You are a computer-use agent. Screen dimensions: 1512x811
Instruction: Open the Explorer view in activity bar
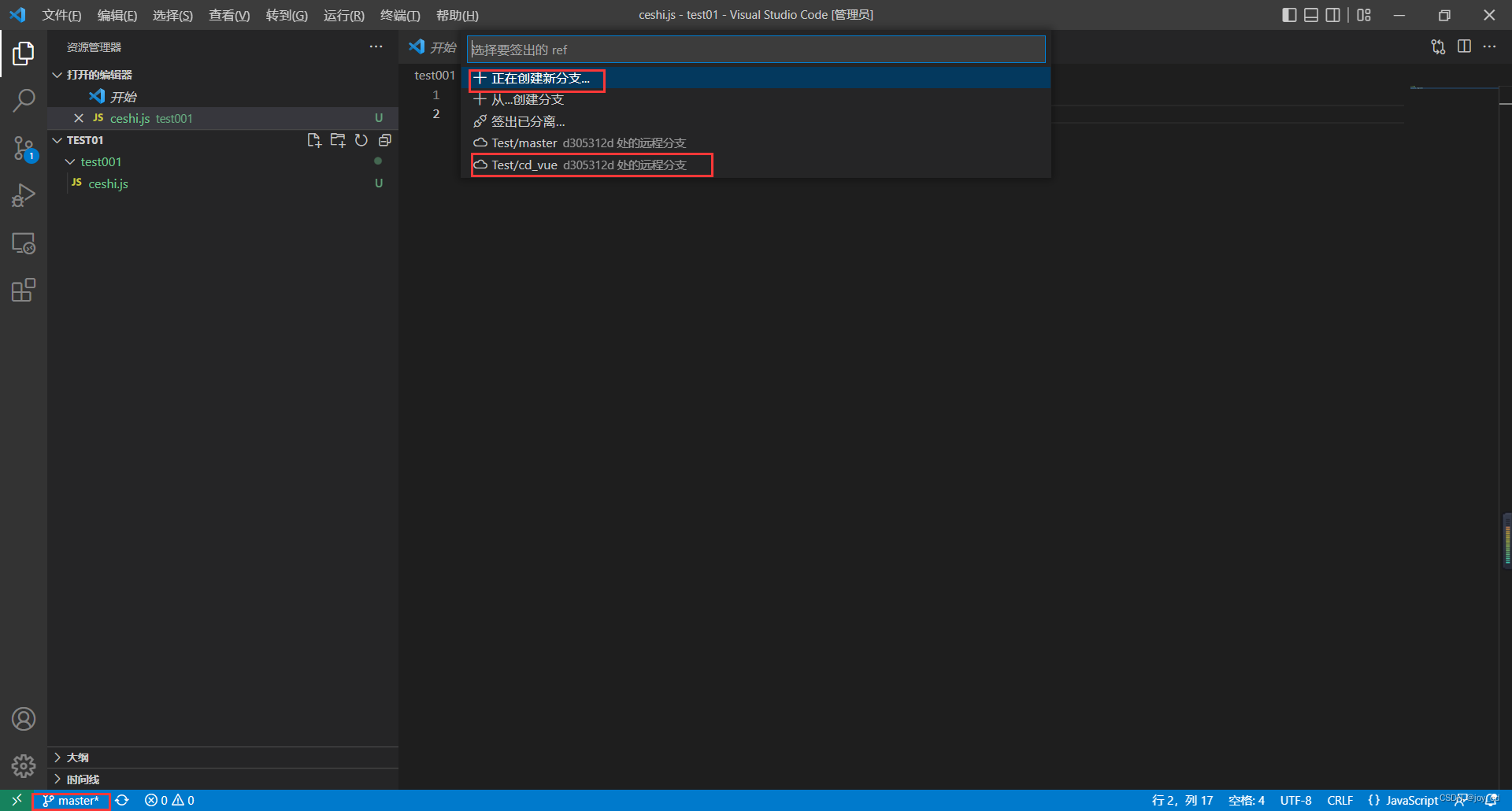(x=24, y=54)
